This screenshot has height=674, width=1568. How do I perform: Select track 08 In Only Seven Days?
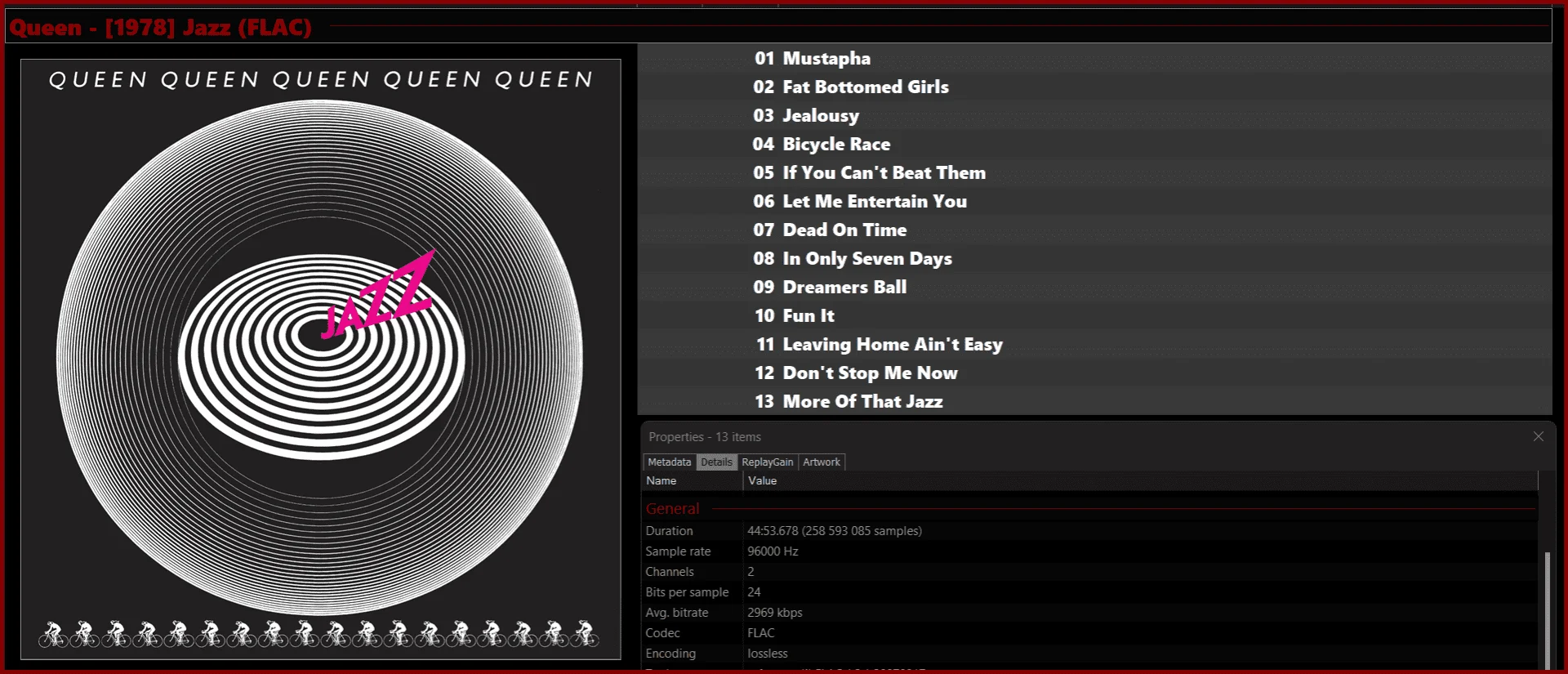[x=1094, y=258]
